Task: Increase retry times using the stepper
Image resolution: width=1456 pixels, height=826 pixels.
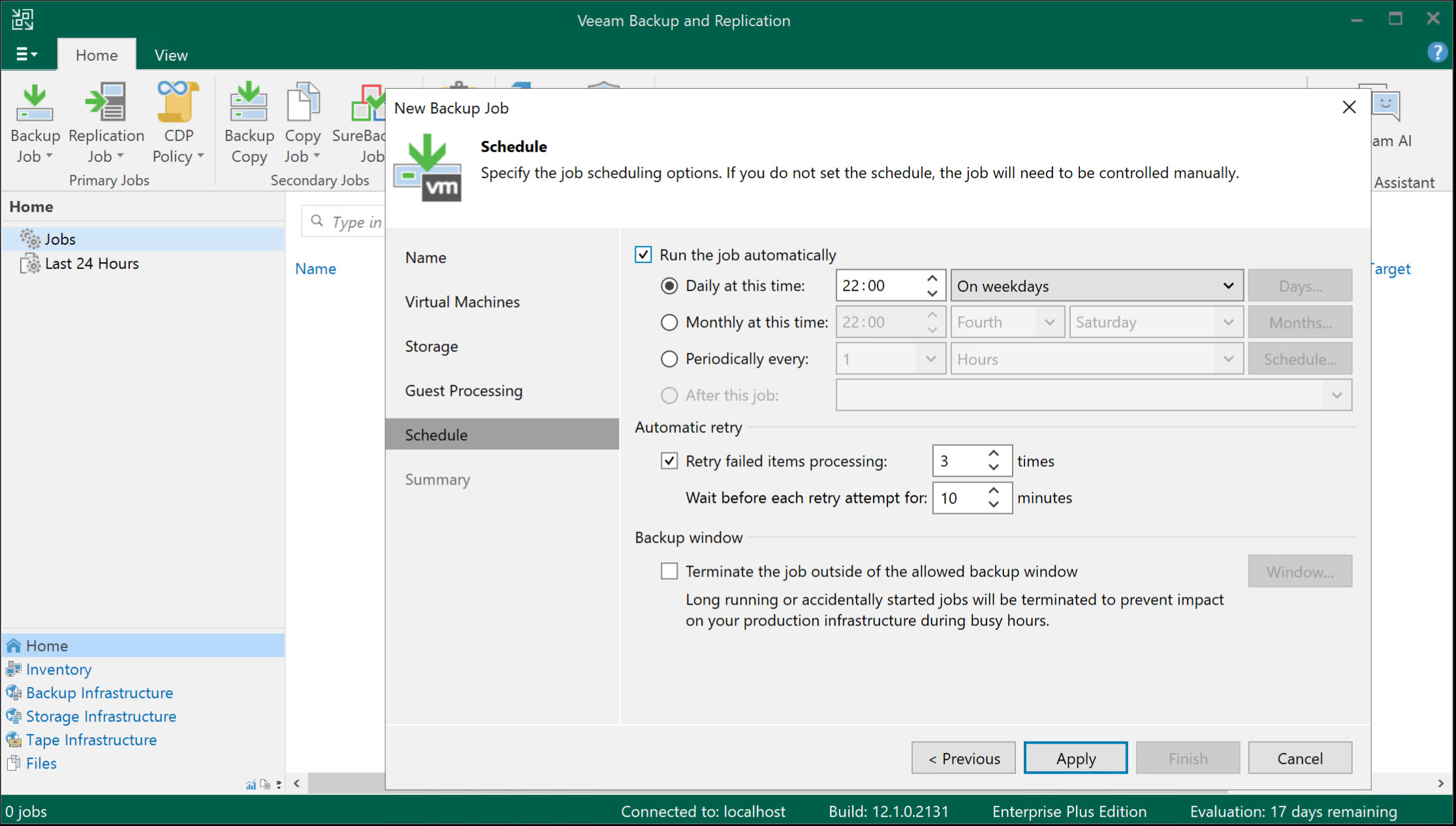Action: (x=993, y=453)
